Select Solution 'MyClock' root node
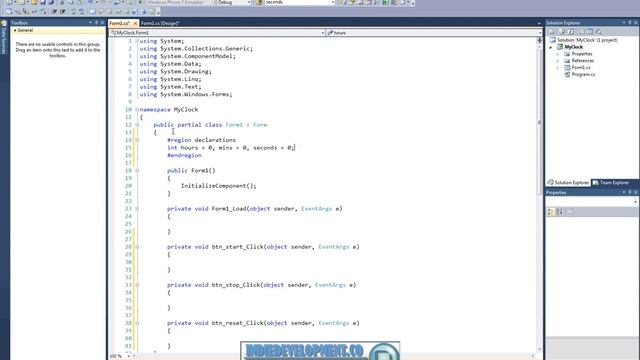Image resolution: width=640 pixels, height=360 pixels. 587,40
